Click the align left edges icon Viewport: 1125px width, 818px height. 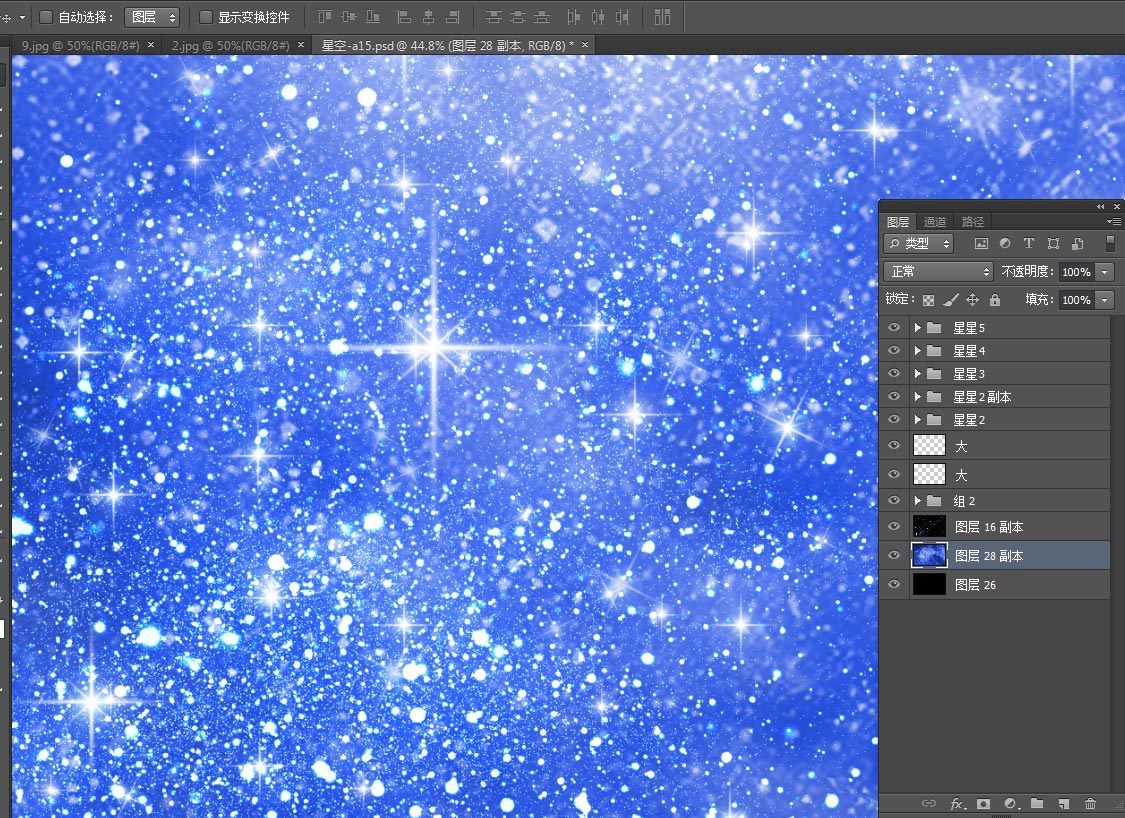[404, 17]
